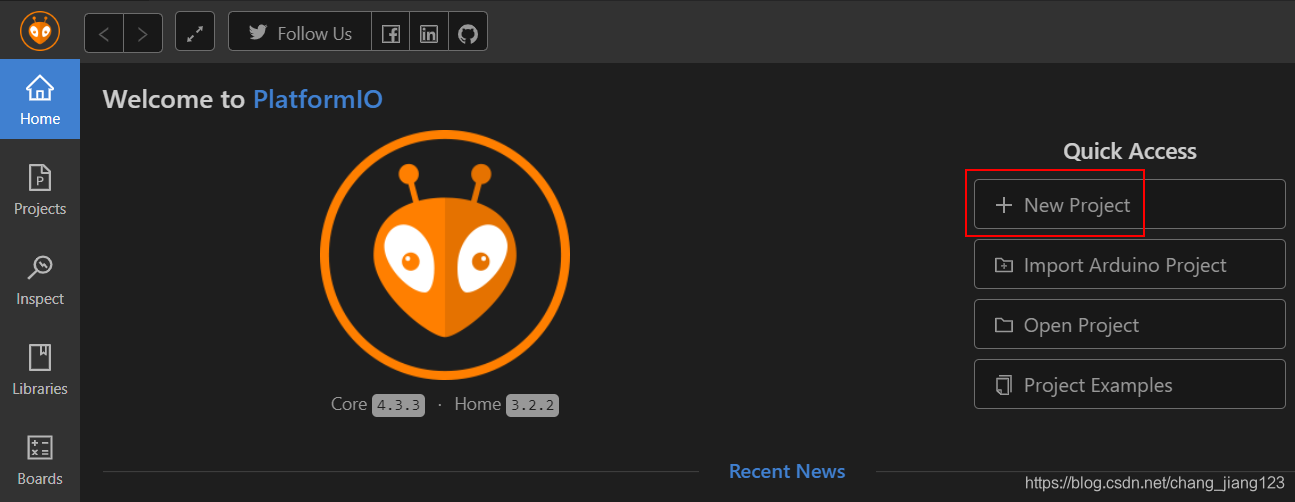Click Core version 4.3.3 badge
The height and width of the screenshot is (502, 1295).
(x=398, y=405)
